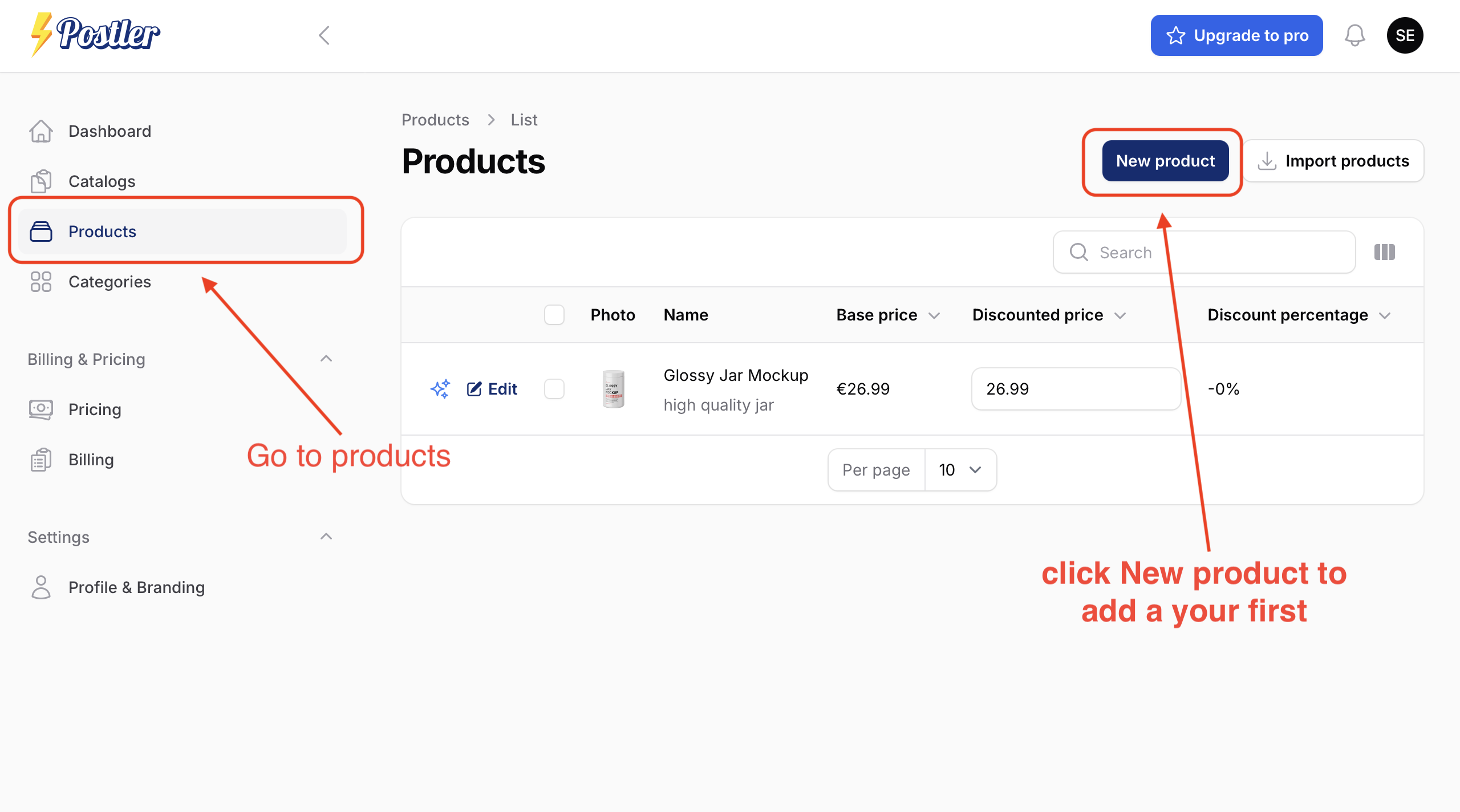
Task: Check the select-all checkbox in the table header
Action: pos(554,314)
